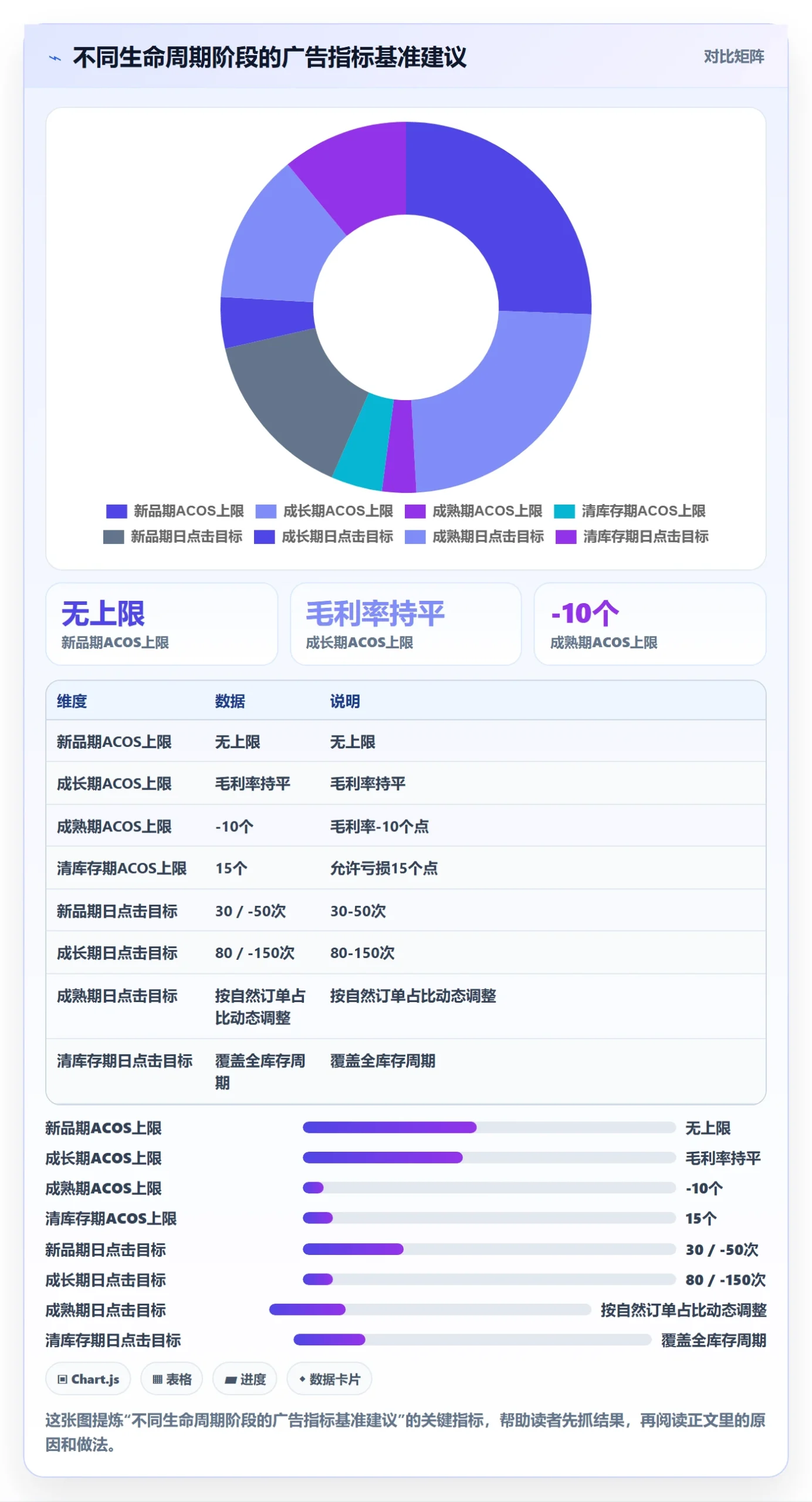Click progress value 按自然订单占比动态调整
This screenshot has width=812, height=1502.
click(684, 1310)
